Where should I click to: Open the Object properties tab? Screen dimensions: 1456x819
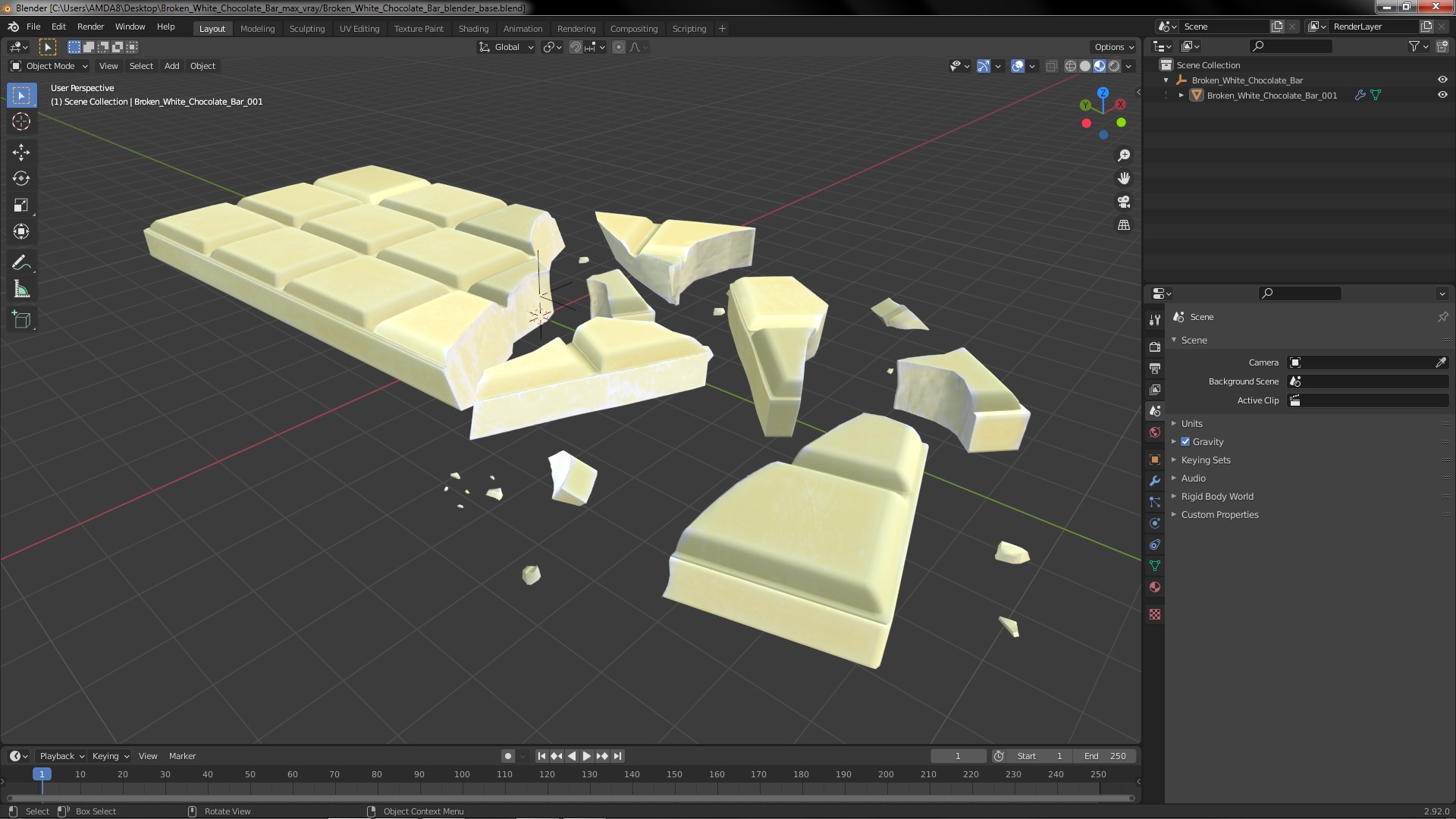click(1155, 460)
